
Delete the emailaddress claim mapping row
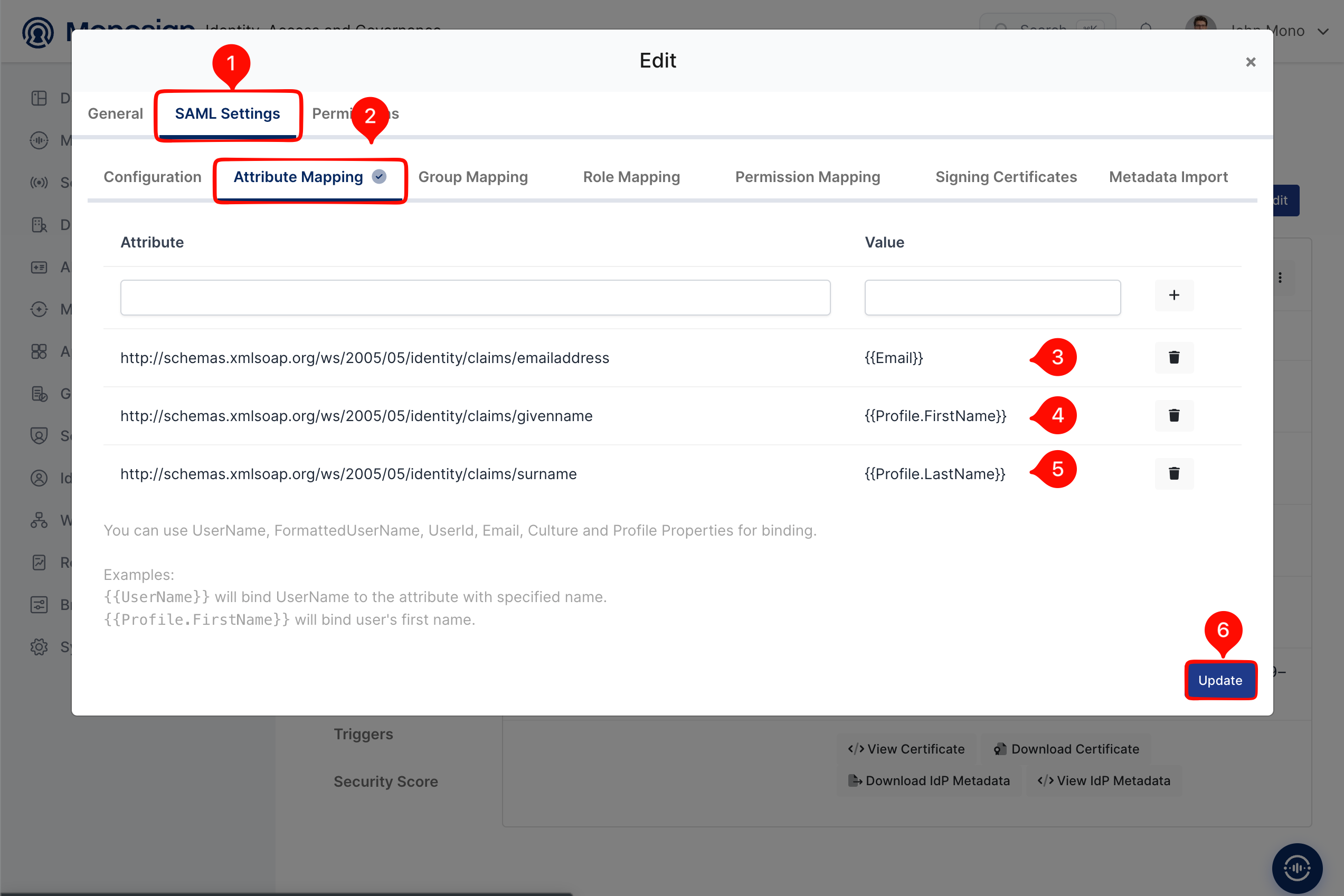coord(1173,358)
